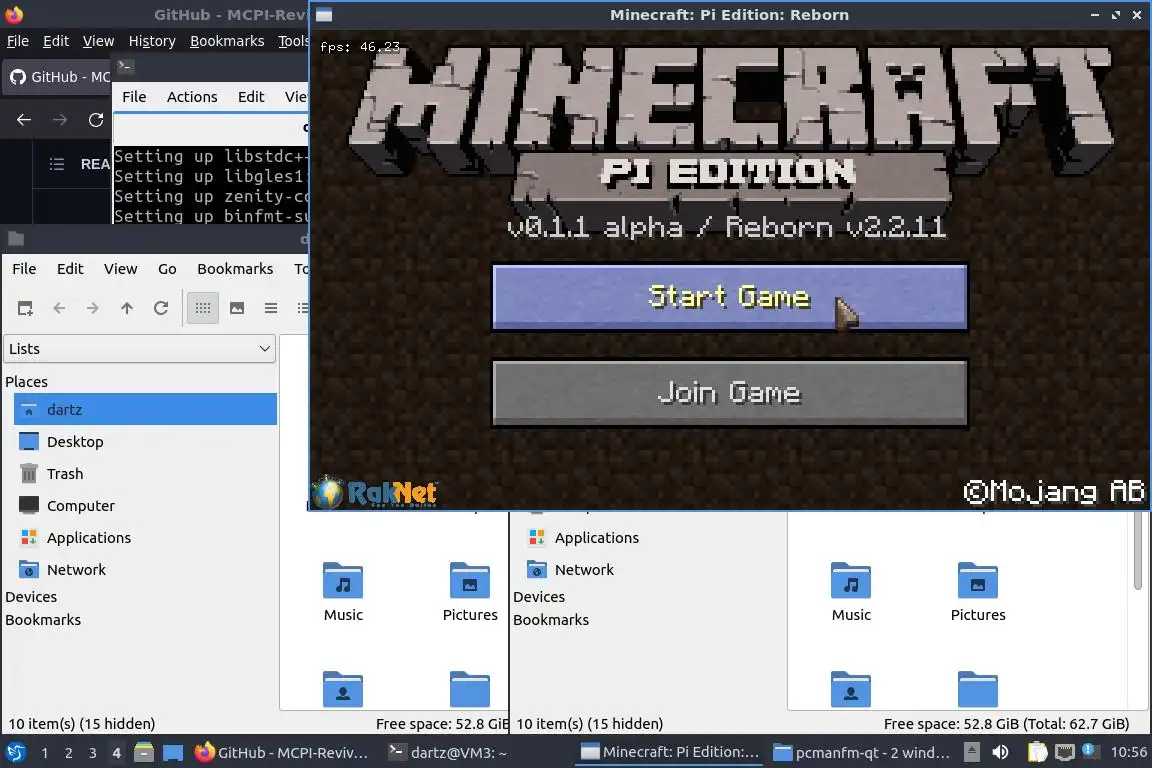Open the terminal File menu
Screen dimensions: 1152x768
(134, 97)
